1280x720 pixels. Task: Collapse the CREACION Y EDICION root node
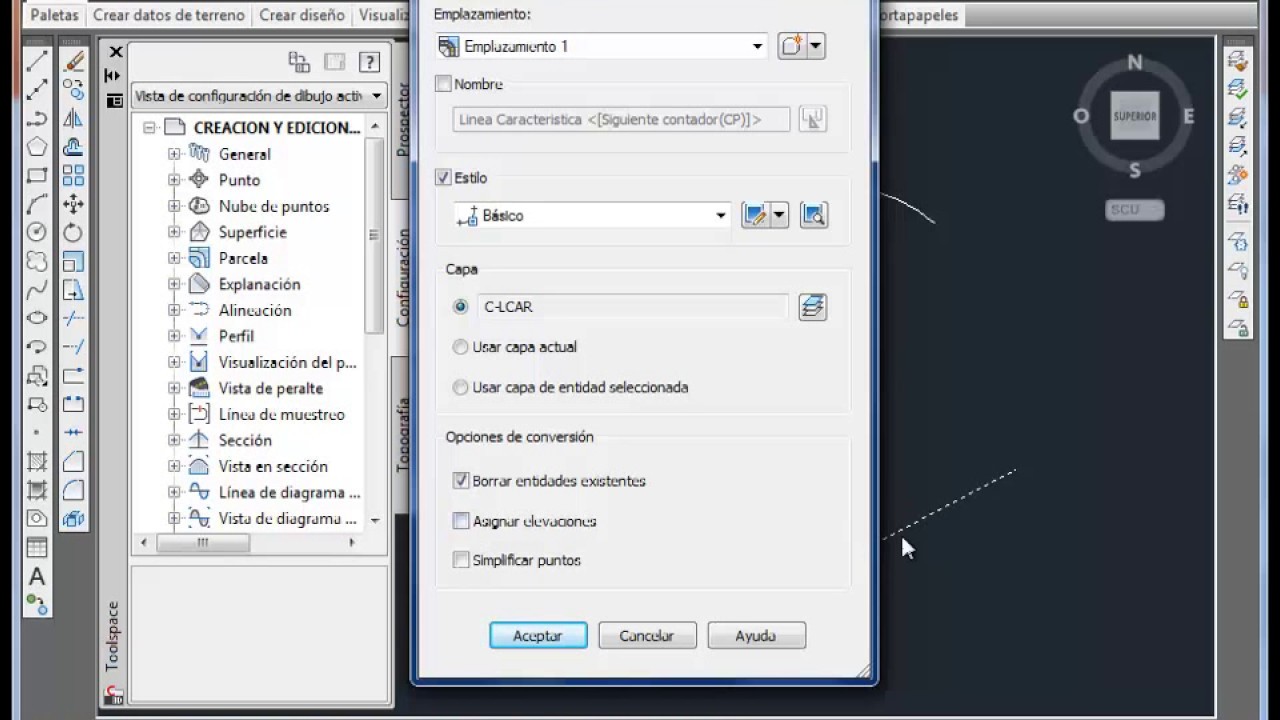150,127
